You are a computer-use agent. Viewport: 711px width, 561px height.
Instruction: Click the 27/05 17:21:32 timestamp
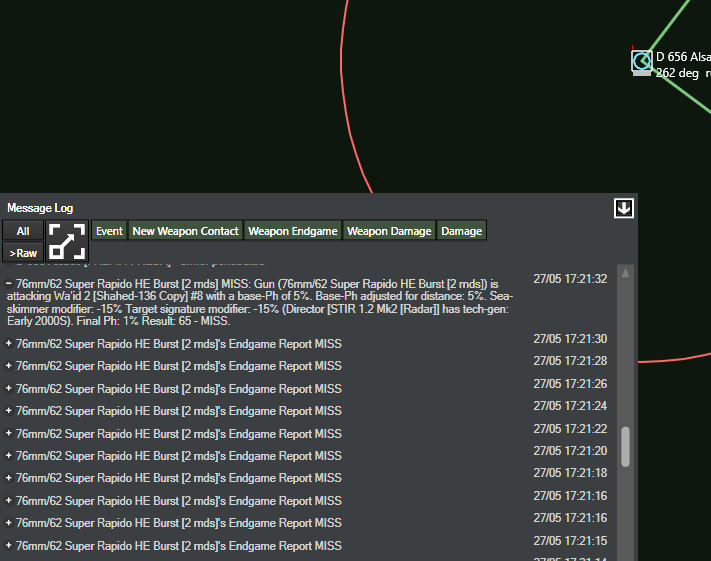pos(570,278)
